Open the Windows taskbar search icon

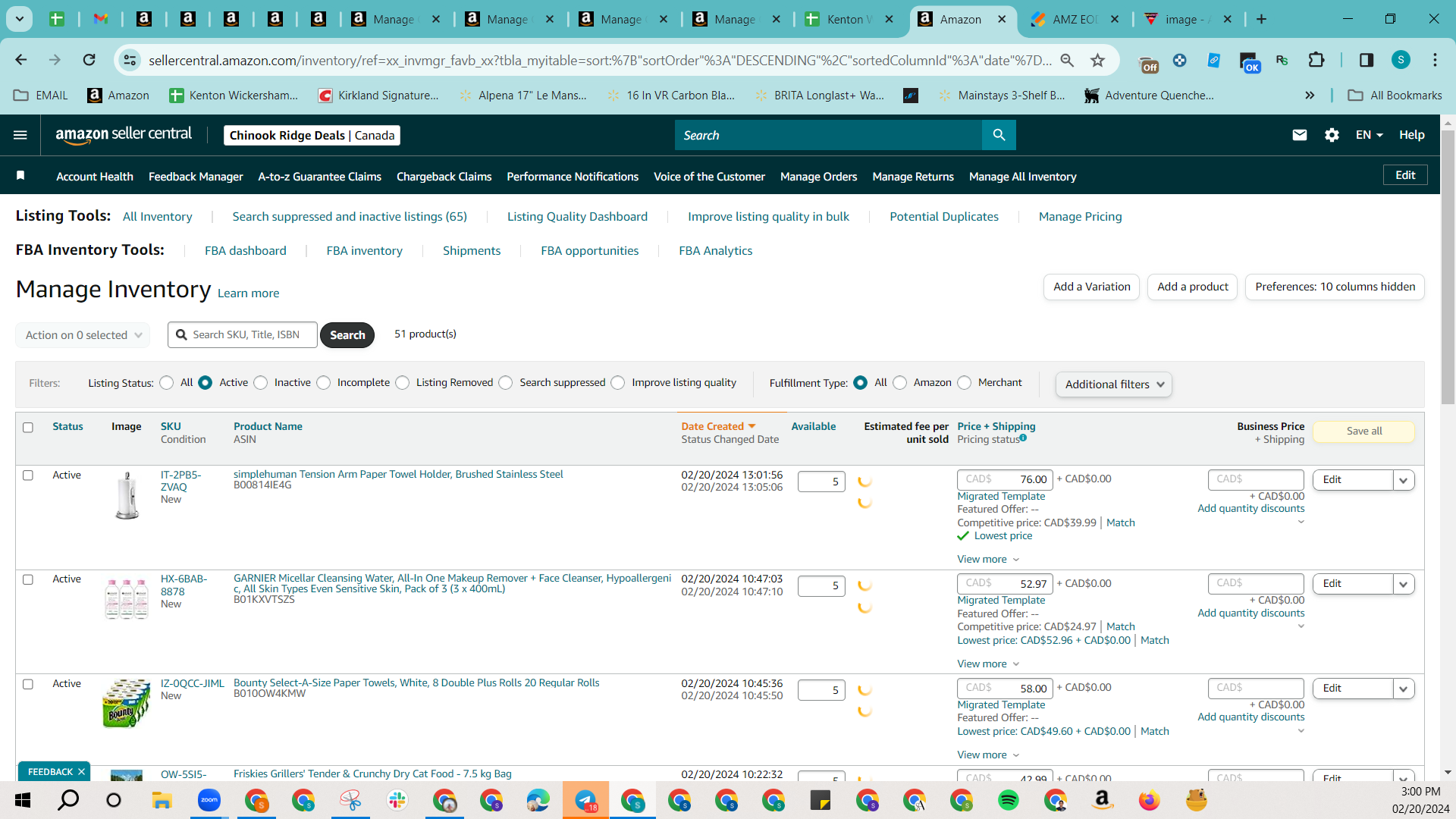coord(68,800)
